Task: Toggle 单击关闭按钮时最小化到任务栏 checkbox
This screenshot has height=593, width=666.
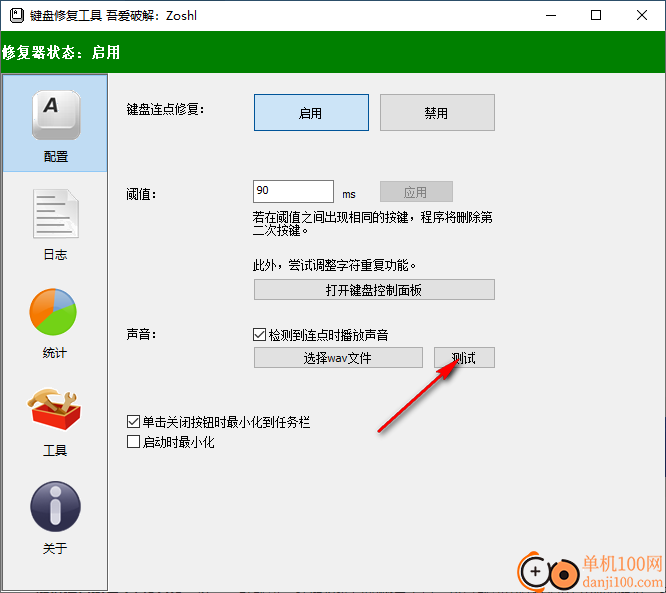Action: click(133, 422)
